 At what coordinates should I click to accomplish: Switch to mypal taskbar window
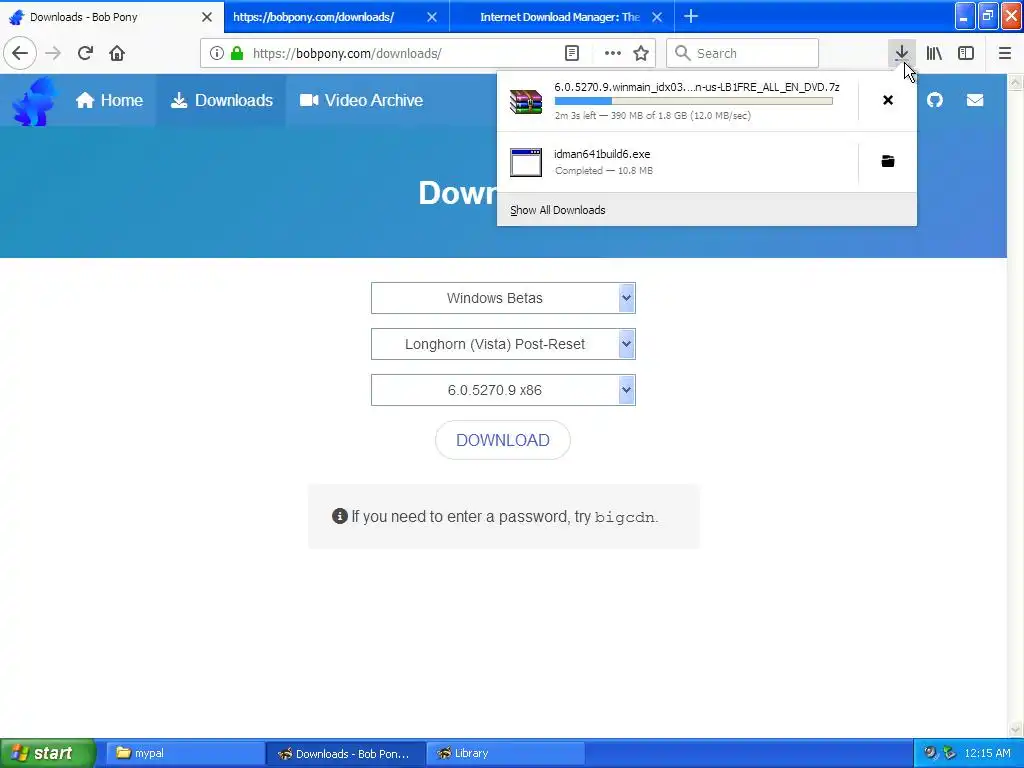tap(185, 753)
